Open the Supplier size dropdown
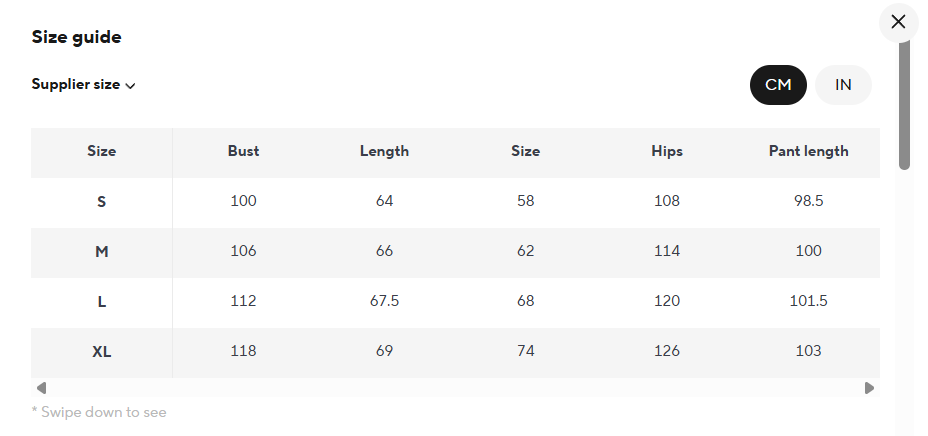The height and width of the screenshot is (436, 928). point(83,85)
